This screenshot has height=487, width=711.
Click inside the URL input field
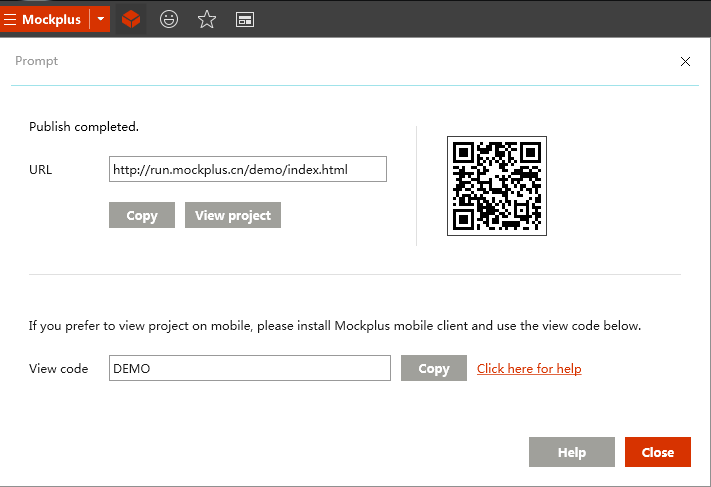248,169
